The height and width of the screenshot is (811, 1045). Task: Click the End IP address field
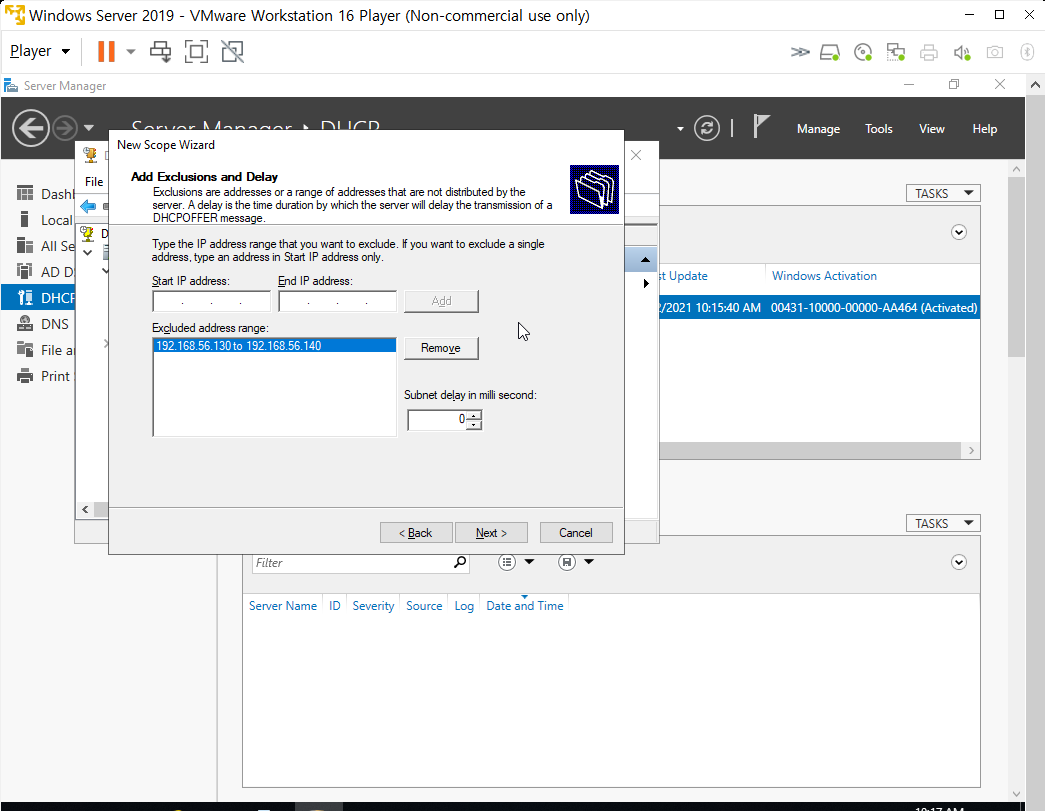click(337, 301)
